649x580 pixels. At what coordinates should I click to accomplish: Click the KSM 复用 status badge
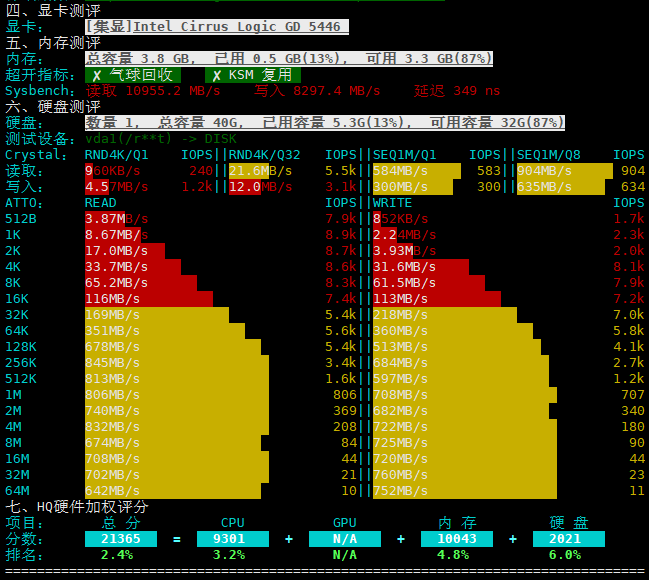coord(253,75)
